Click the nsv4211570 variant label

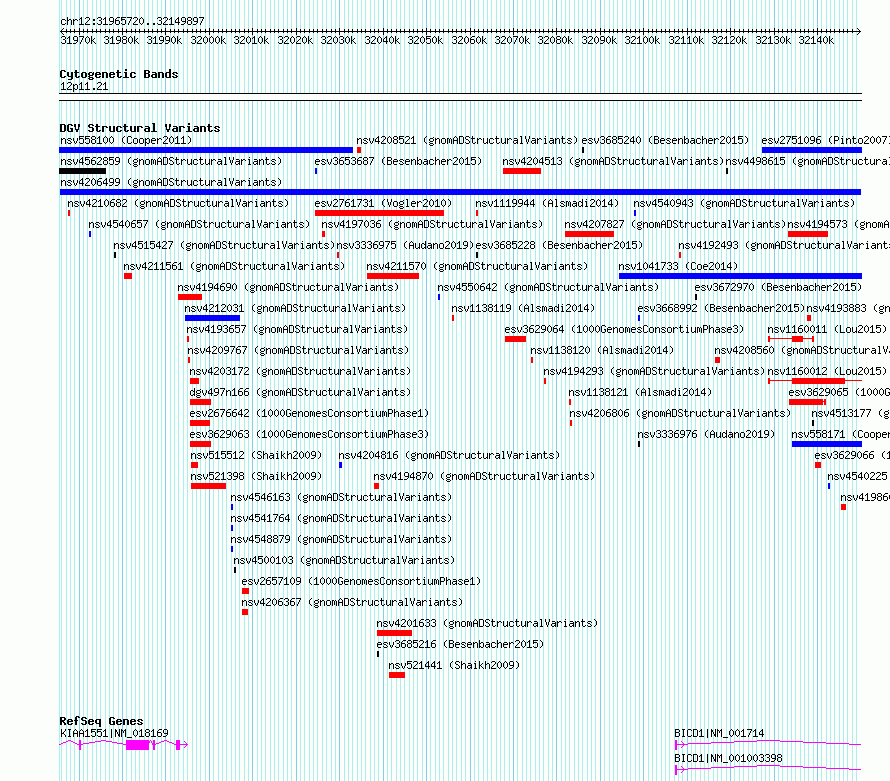(x=477, y=266)
